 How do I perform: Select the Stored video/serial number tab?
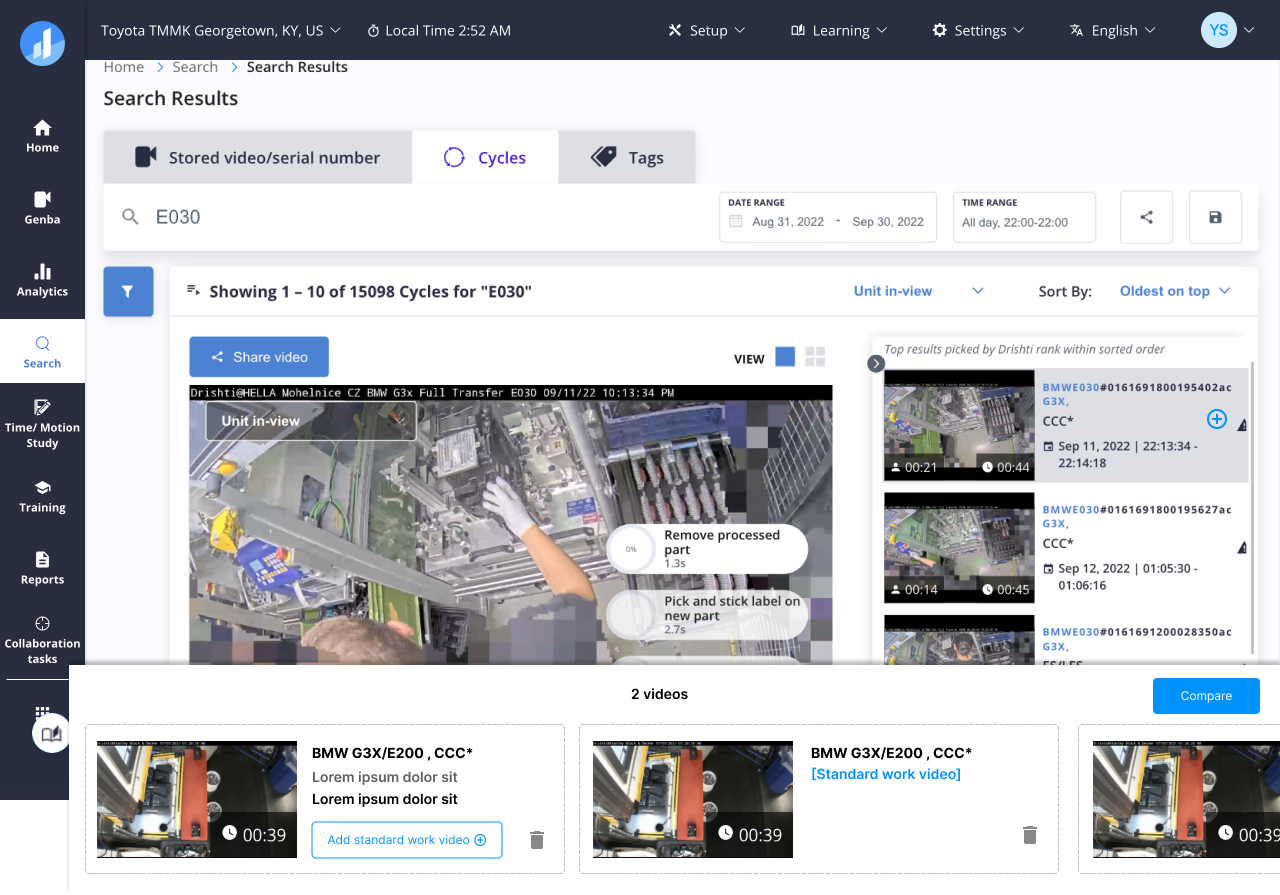[258, 157]
